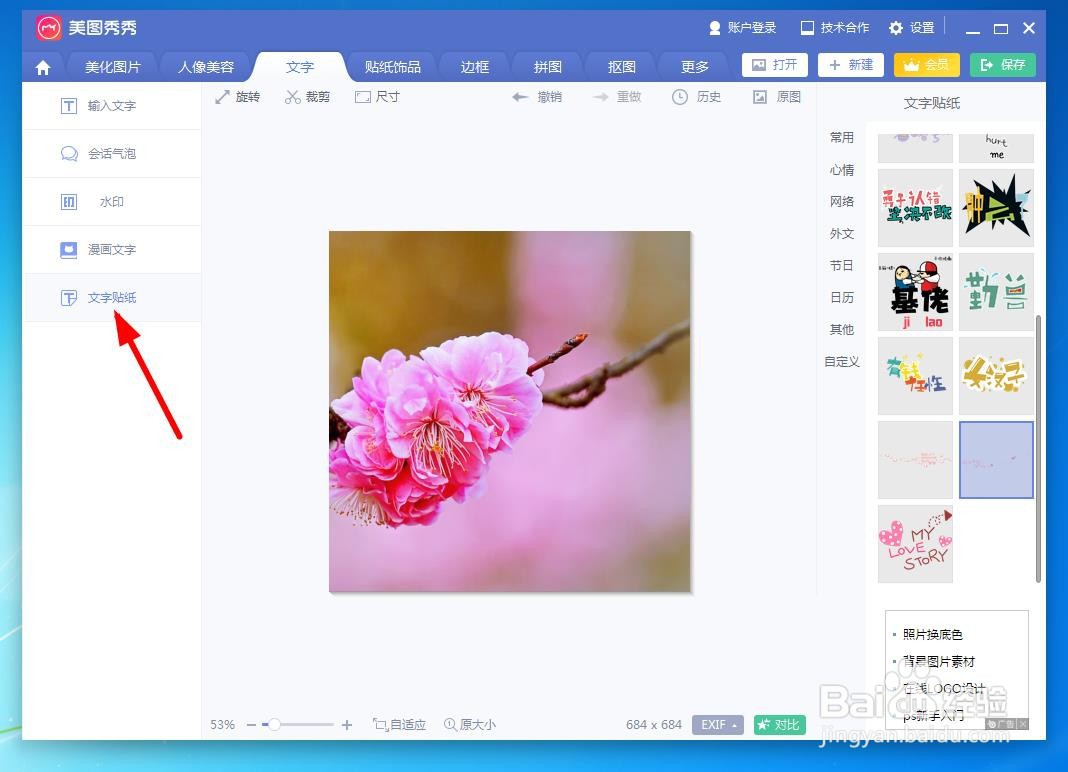Select 会话气泡 speech bubble tool
The width and height of the screenshot is (1068, 772).
112,154
